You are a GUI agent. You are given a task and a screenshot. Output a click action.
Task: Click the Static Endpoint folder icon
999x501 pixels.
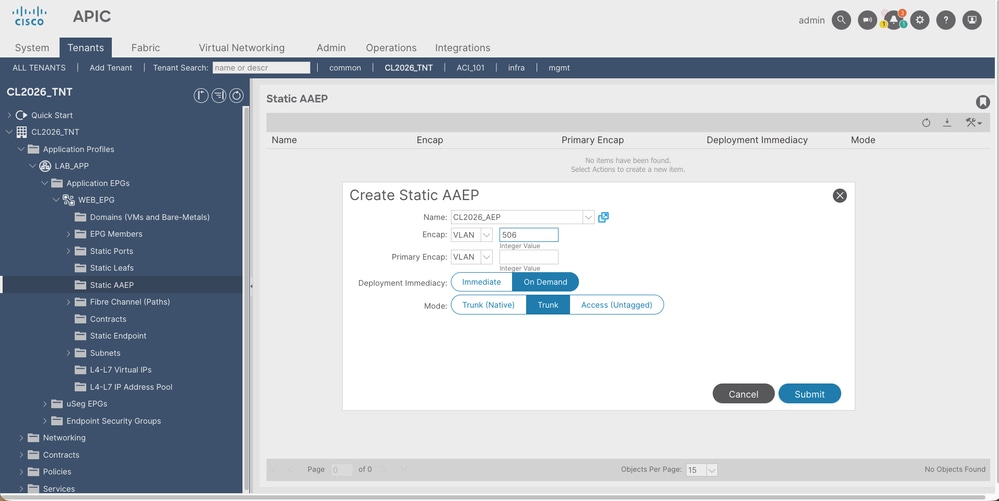point(80,336)
